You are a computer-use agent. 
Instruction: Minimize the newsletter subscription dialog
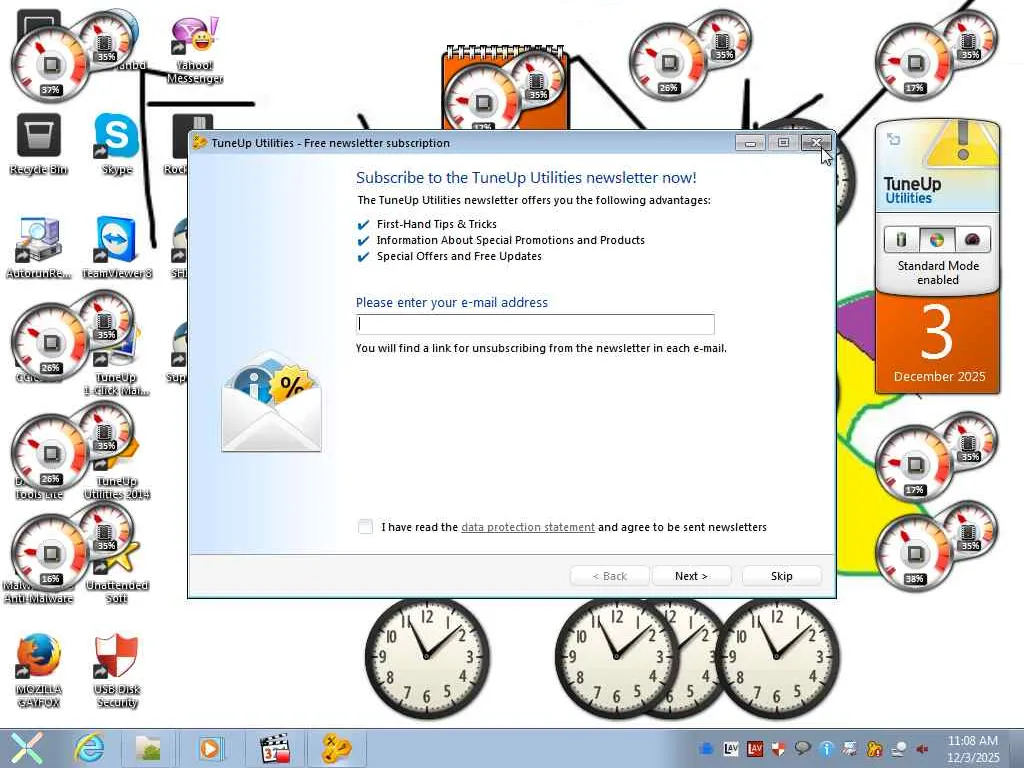(750, 142)
